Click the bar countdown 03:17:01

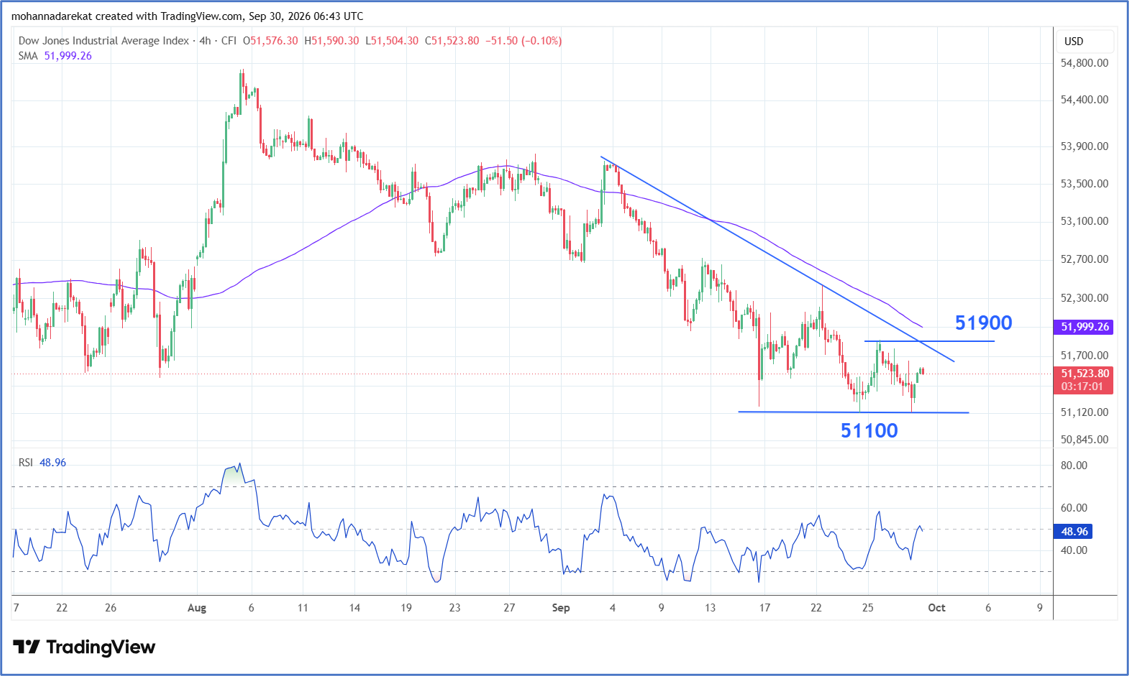(1082, 387)
